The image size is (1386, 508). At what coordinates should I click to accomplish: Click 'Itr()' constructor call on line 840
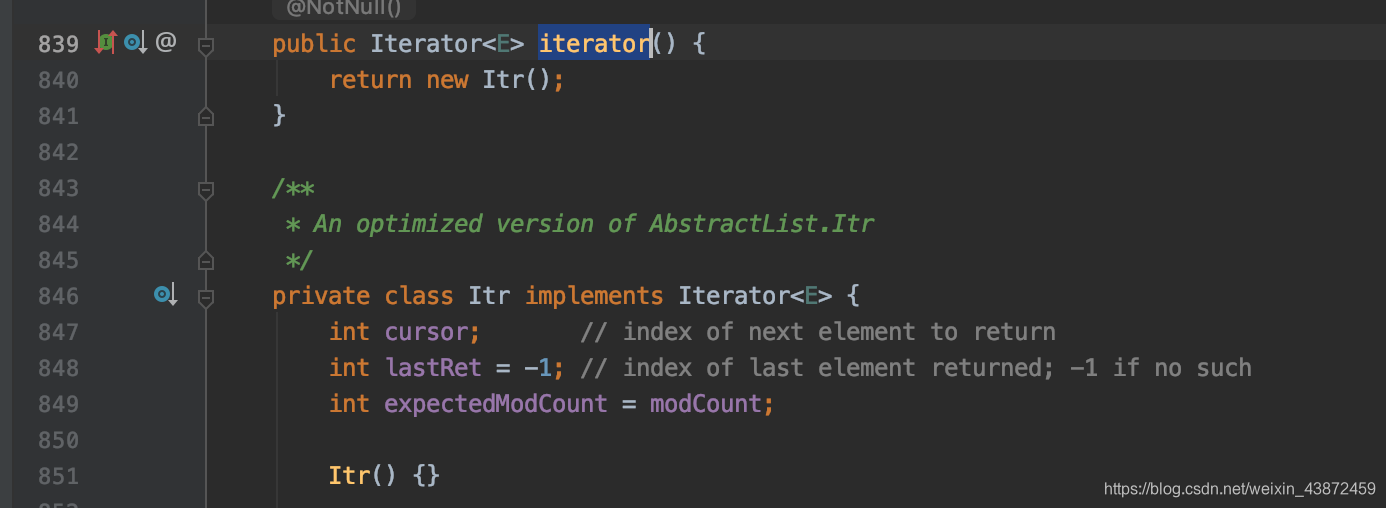click(x=517, y=80)
